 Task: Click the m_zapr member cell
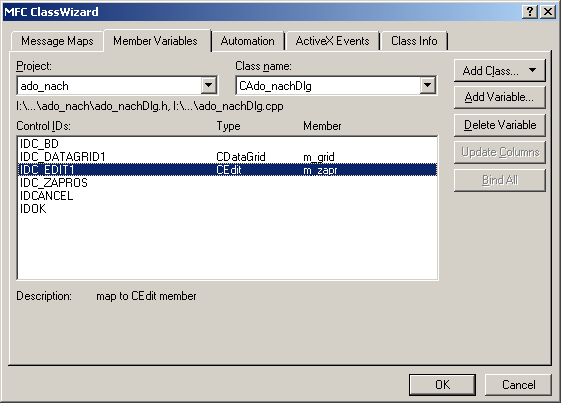320,170
